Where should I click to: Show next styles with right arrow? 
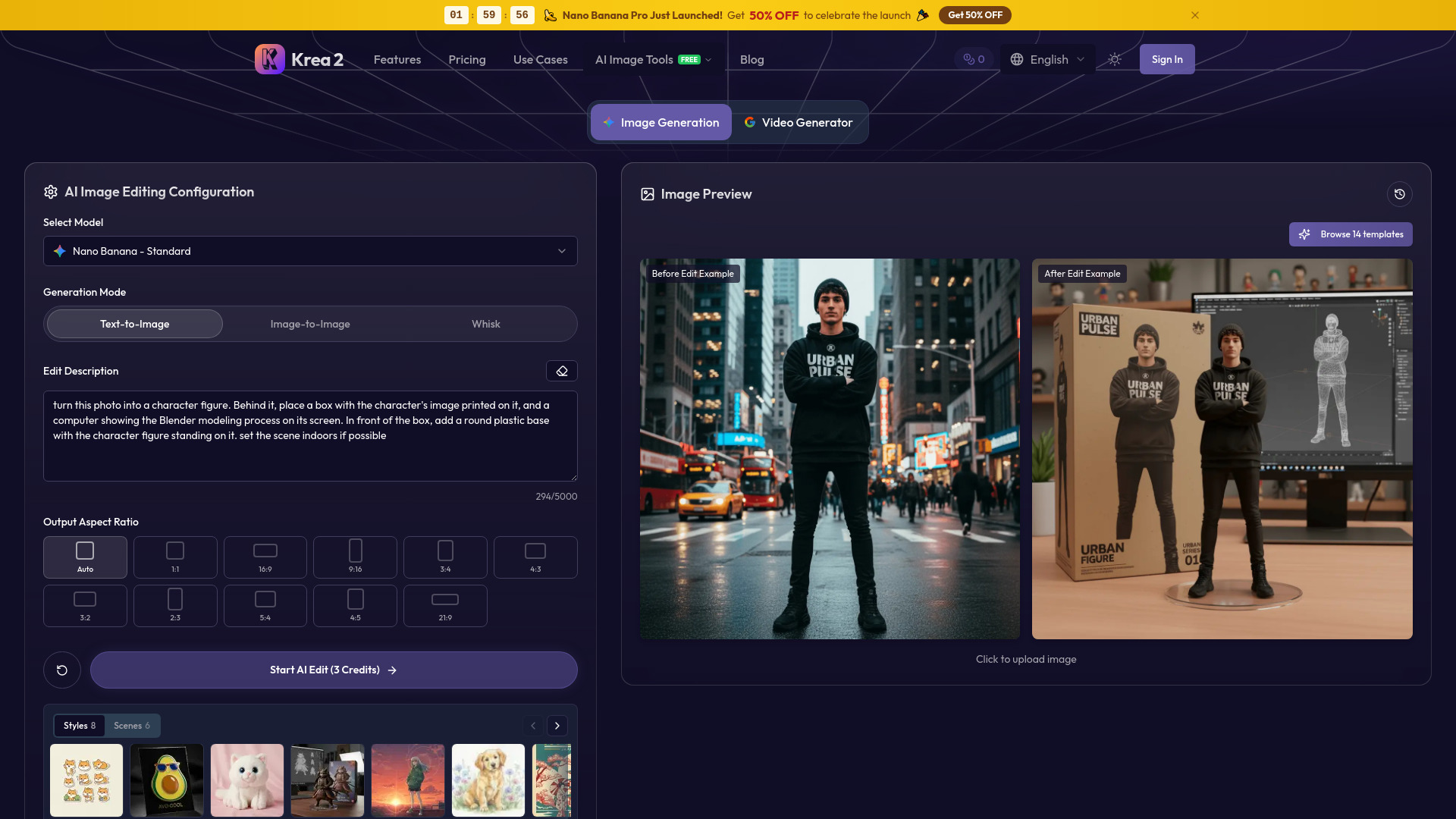click(x=557, y=726)
